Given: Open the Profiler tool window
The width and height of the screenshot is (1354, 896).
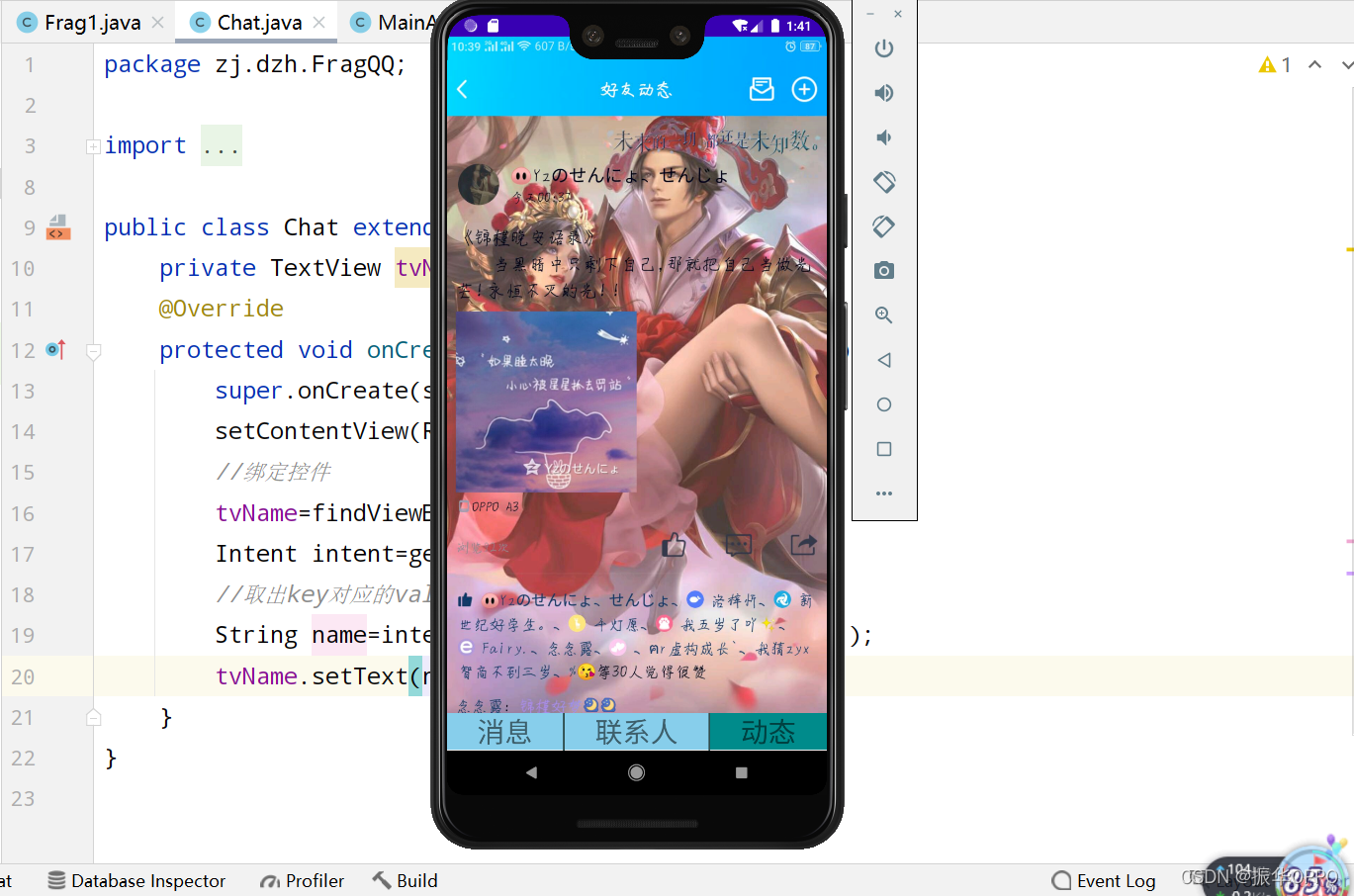Looking at the screenshot, I should click(x=303, y=880).
